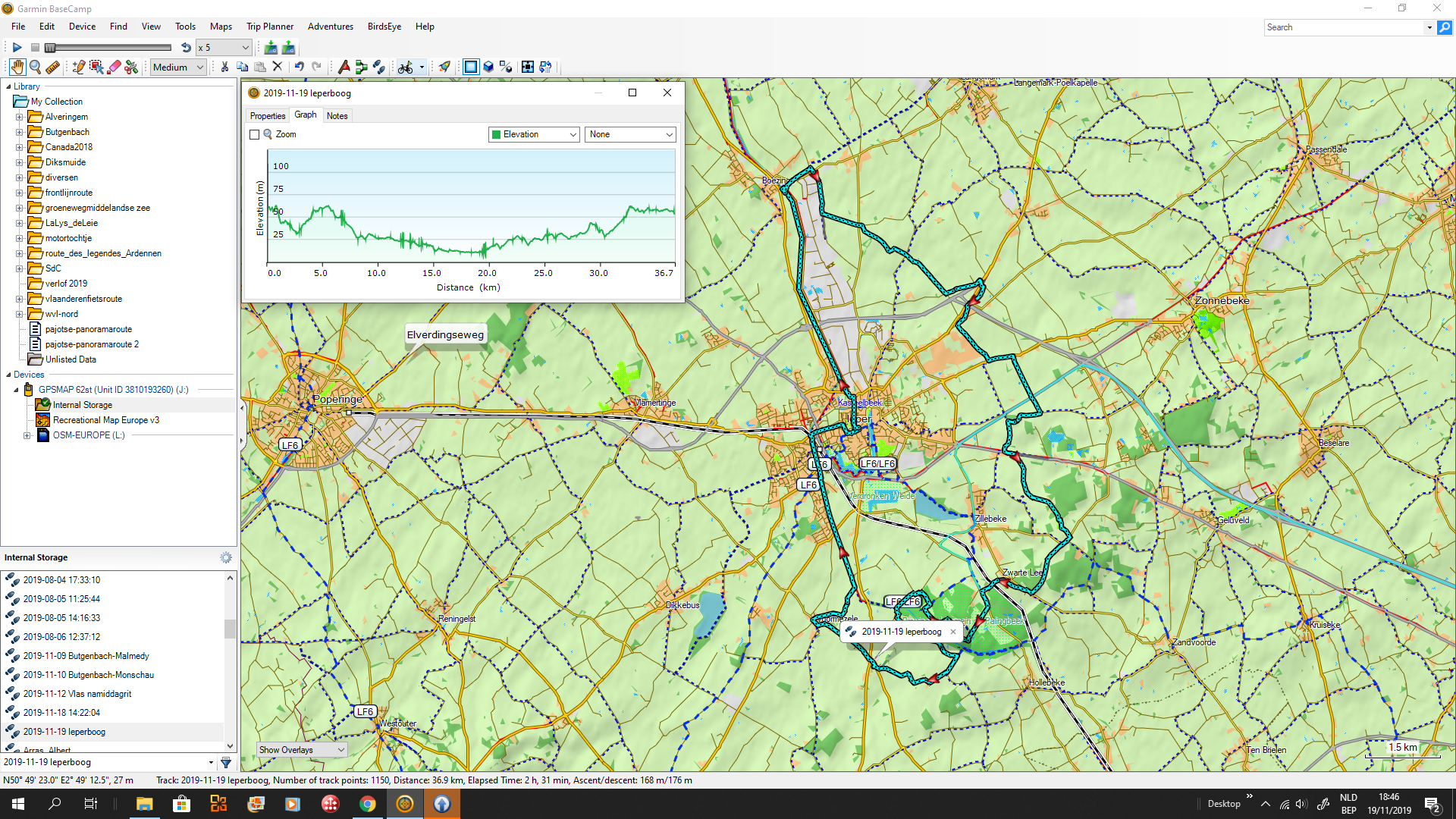The height and width of the screenshot is (819, 1456).
Task: Click the Windows Start button
Action: coord(18,804)
